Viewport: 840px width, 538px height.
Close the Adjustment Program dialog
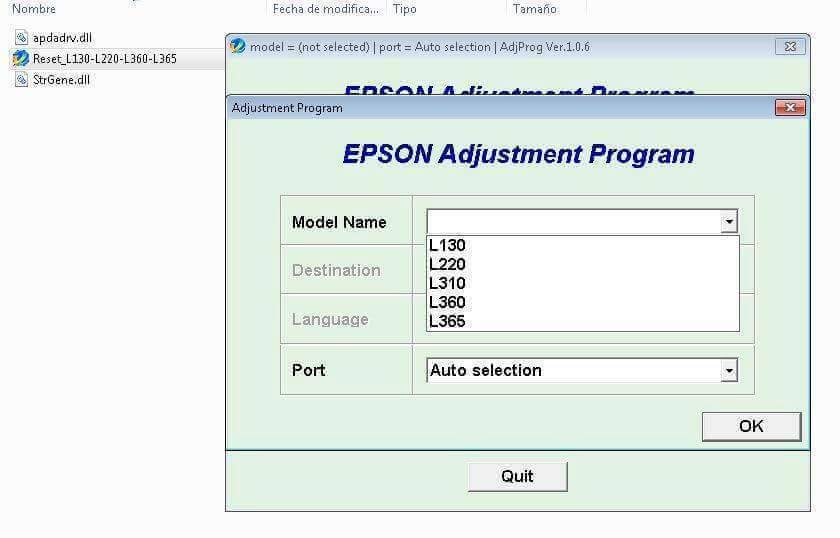click(790, 108)
